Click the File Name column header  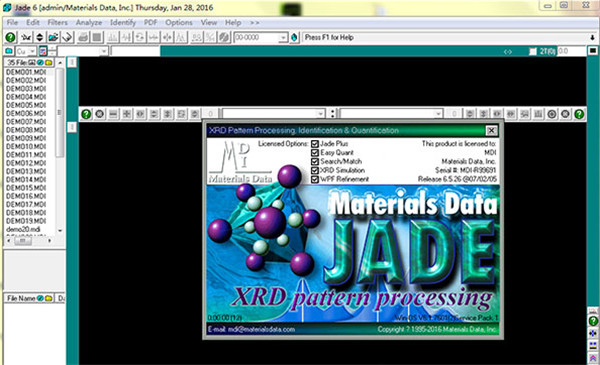[21, 298]
